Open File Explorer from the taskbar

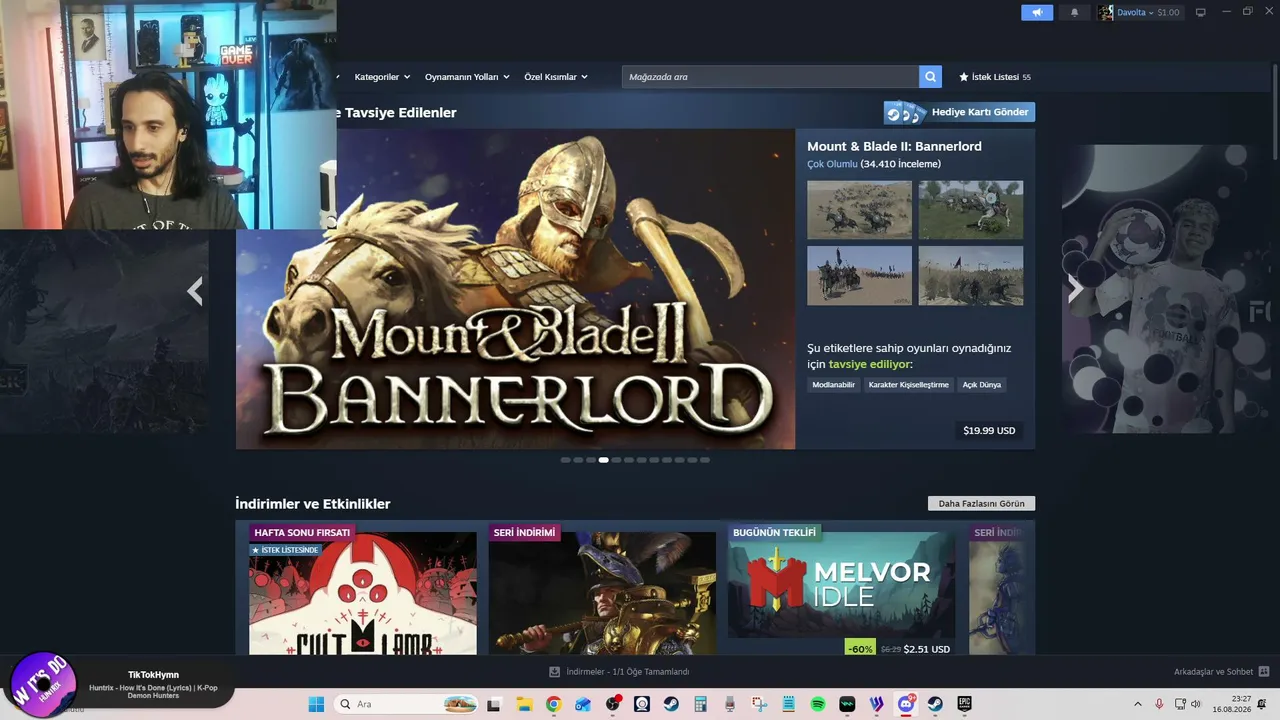pyautogui.click(x=524, y=704)
